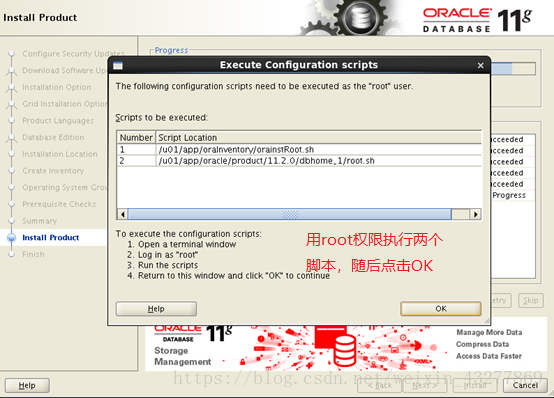Click the dialog window menu icon
This screenshot has width=554, height=398.
pos(118,65)
